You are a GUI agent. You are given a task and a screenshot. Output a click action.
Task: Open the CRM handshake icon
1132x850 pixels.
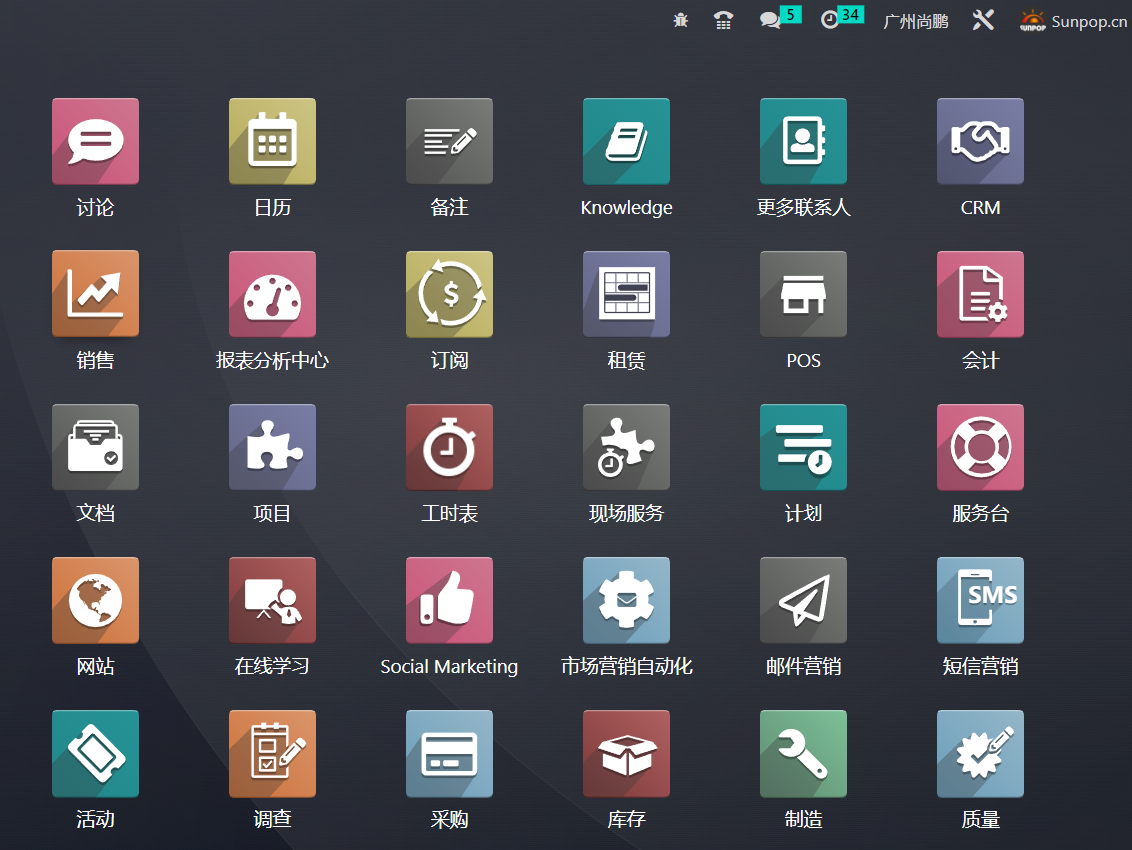tap(980, 141)
